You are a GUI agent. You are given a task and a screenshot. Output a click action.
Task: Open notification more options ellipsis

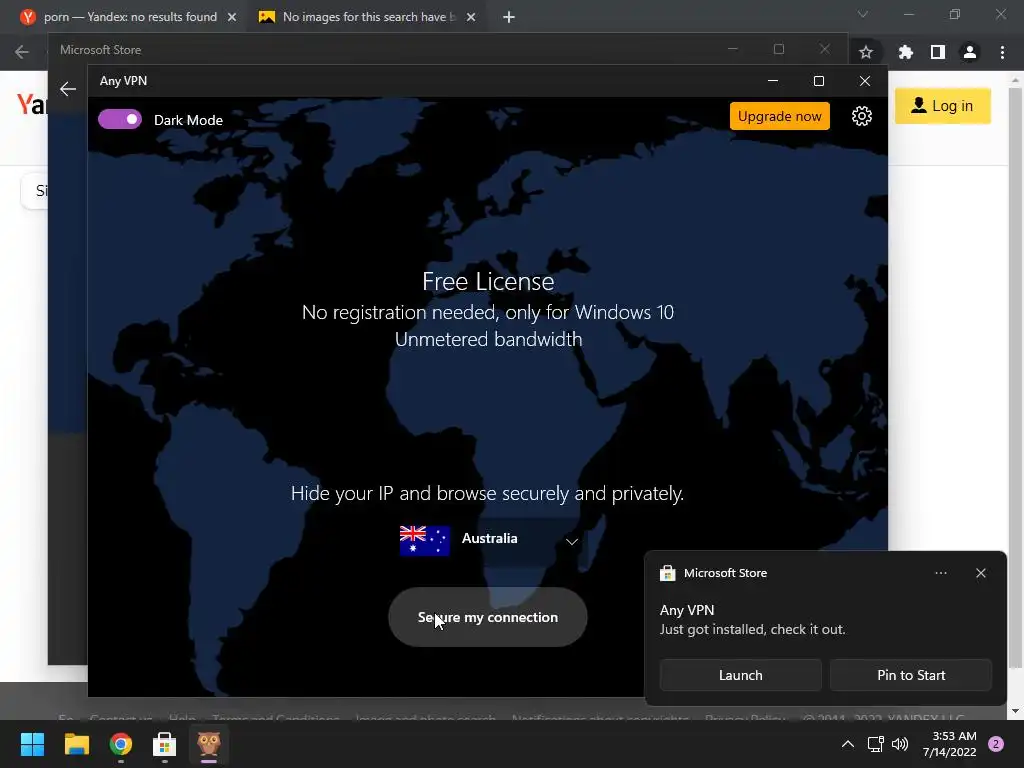tap(940, 573)
